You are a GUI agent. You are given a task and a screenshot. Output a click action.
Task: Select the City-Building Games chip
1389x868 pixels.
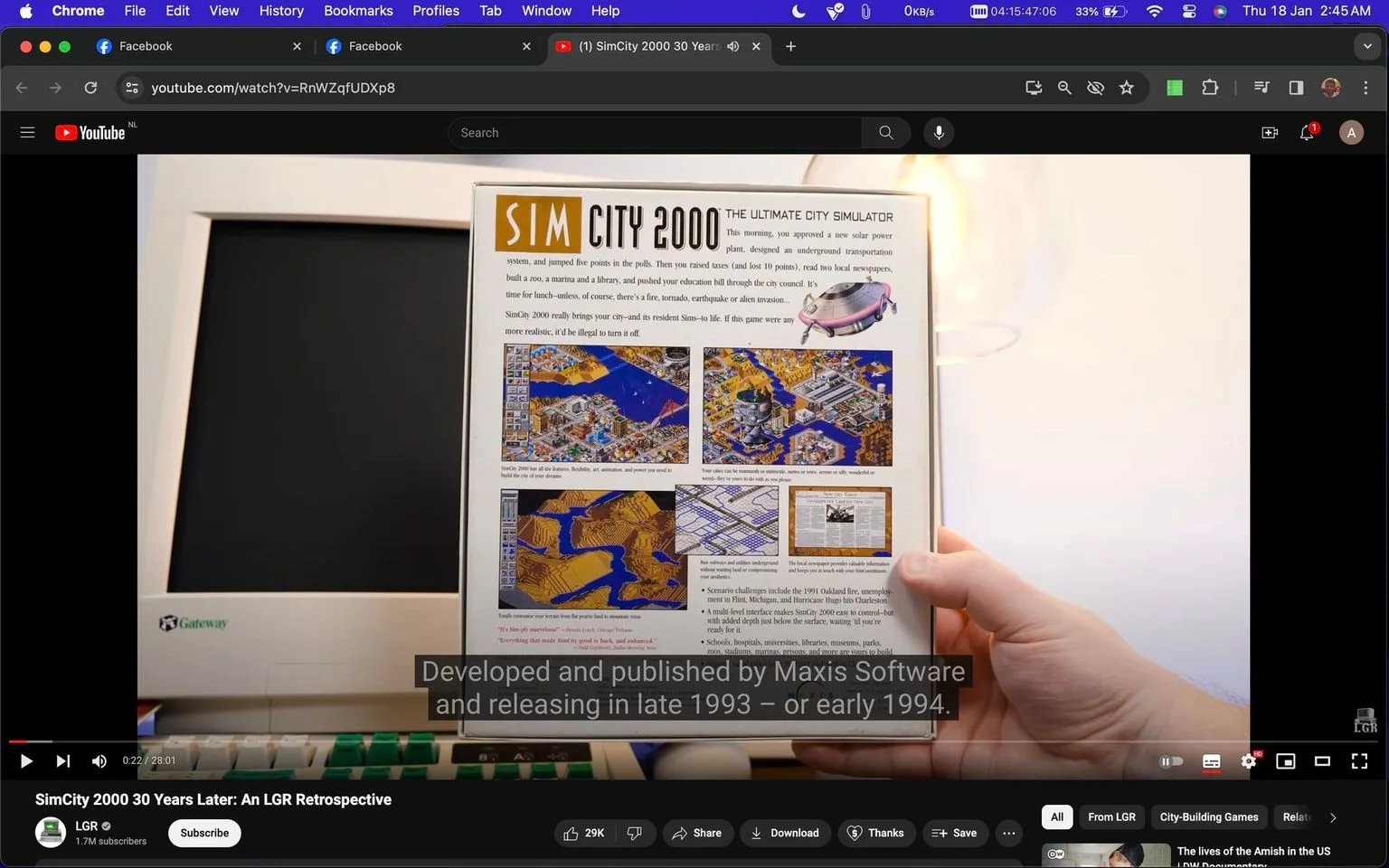tap(1209, 817)
